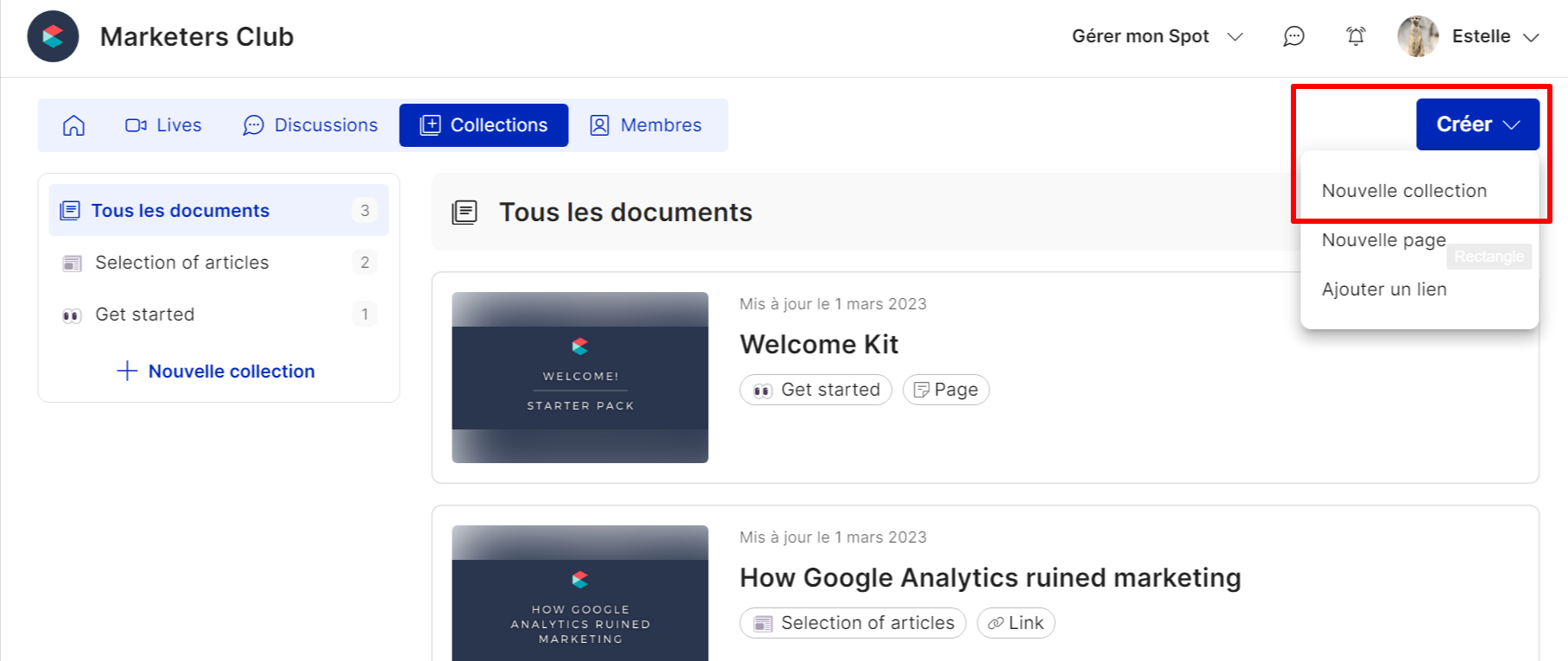Open the Membres tab
The image size is (1568, 661).
tap(646, 125)
